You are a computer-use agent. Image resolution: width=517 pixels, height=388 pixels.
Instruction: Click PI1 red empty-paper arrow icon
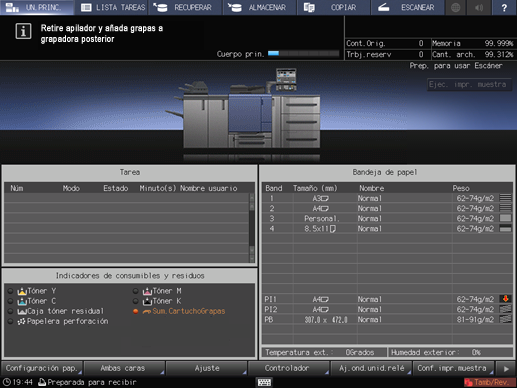click(505, 299)
